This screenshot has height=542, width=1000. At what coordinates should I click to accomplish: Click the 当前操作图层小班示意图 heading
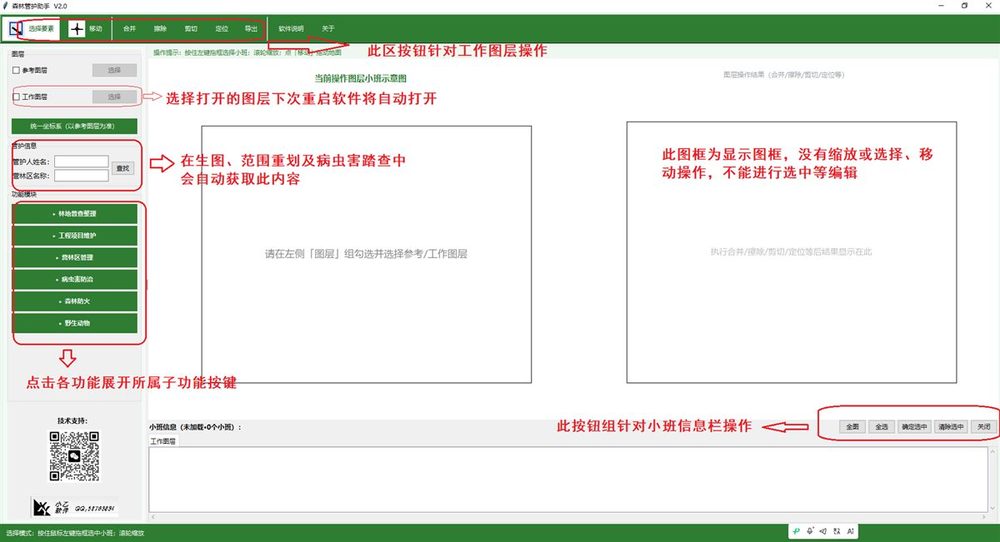tap(360, 78)
